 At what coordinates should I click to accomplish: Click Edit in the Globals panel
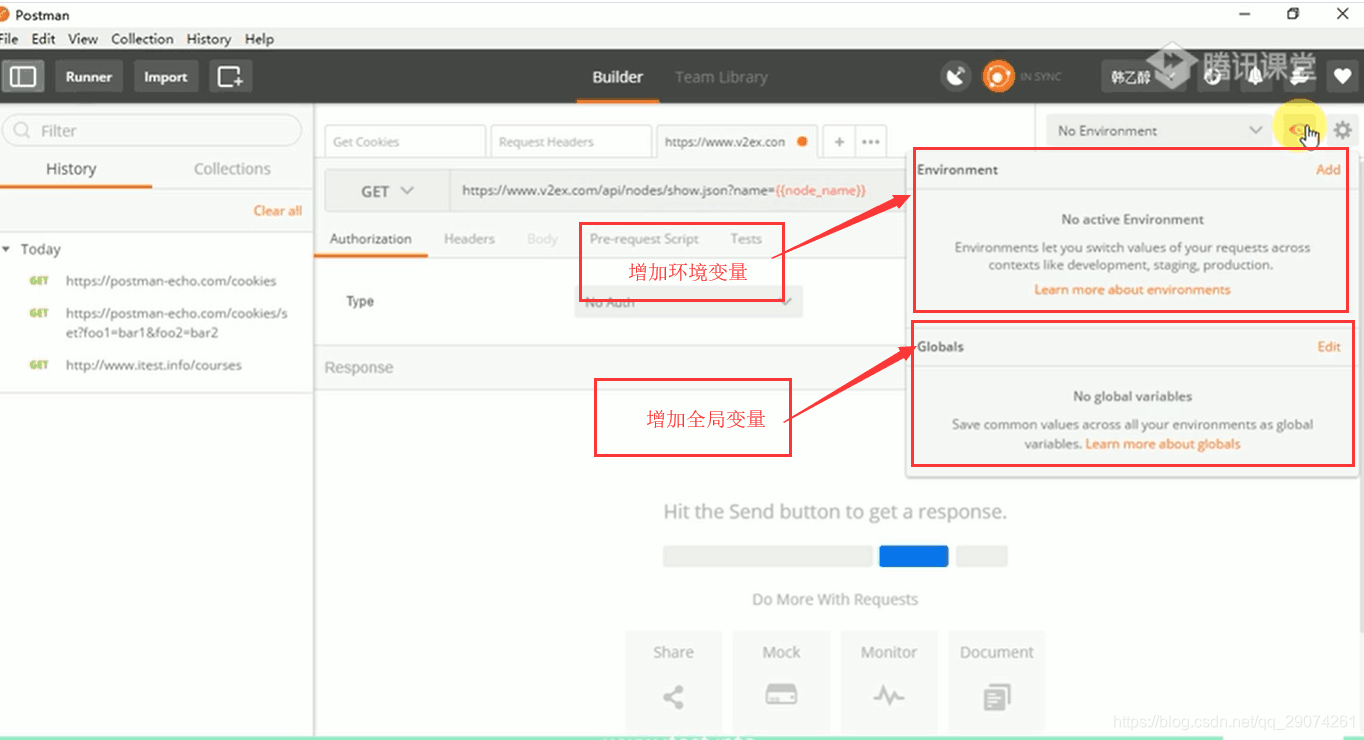(x=1329, y=347)
